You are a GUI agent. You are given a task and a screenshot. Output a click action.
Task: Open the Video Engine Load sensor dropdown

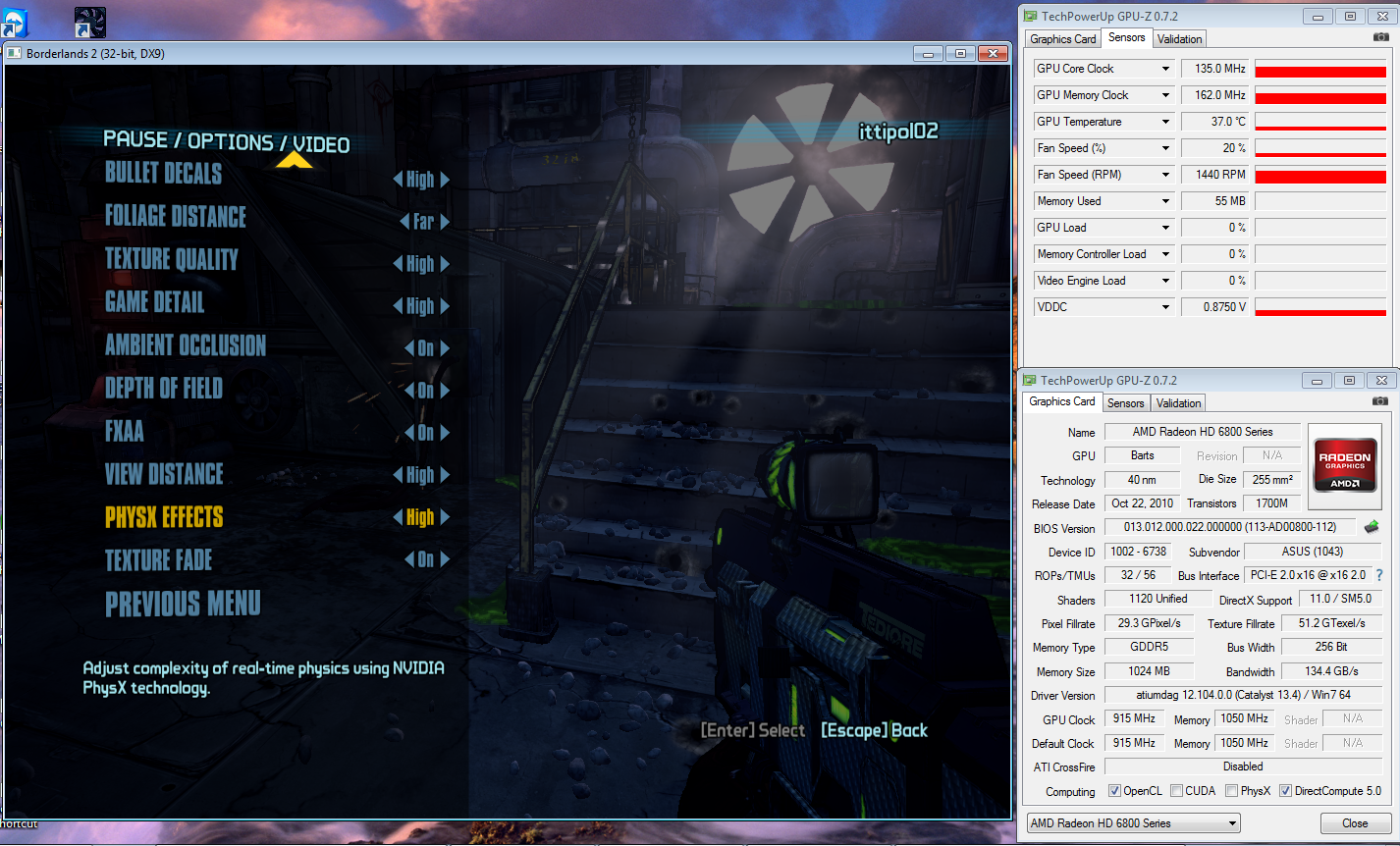pyautogui.click(x=1165, y=281)
